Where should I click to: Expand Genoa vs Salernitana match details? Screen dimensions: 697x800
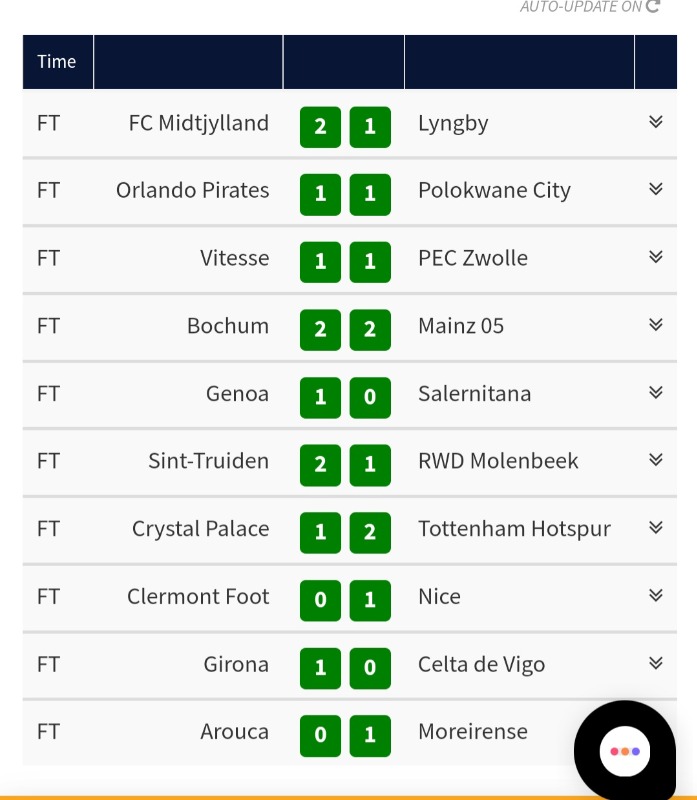tap(655, 393)
